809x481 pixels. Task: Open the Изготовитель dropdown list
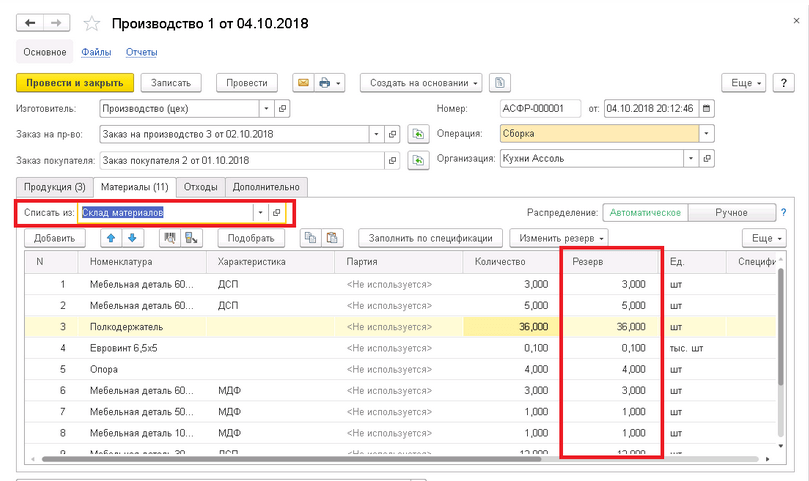click(266, 108)
